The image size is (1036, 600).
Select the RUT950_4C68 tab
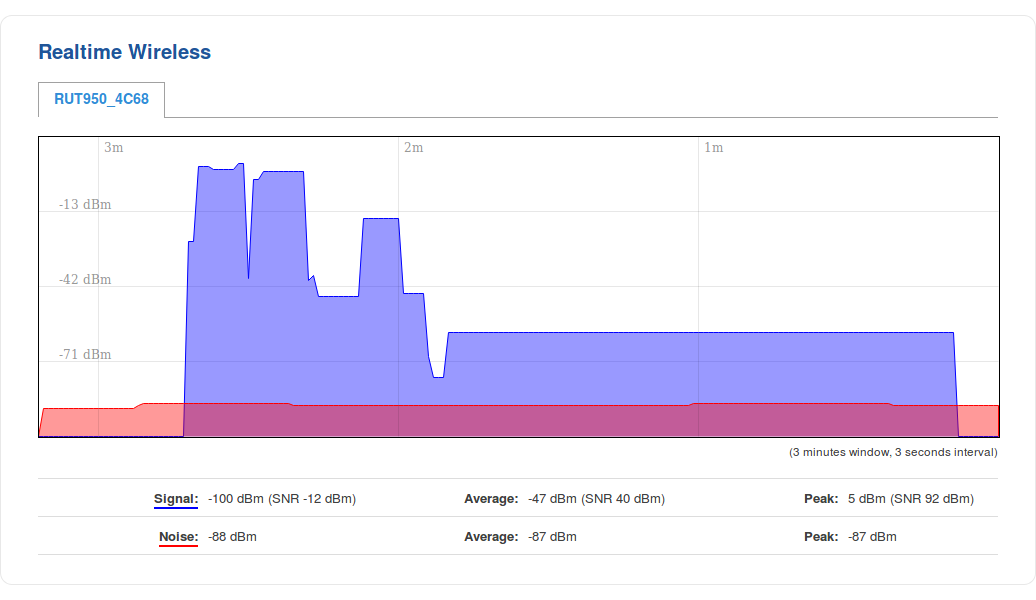click(101, 100)
